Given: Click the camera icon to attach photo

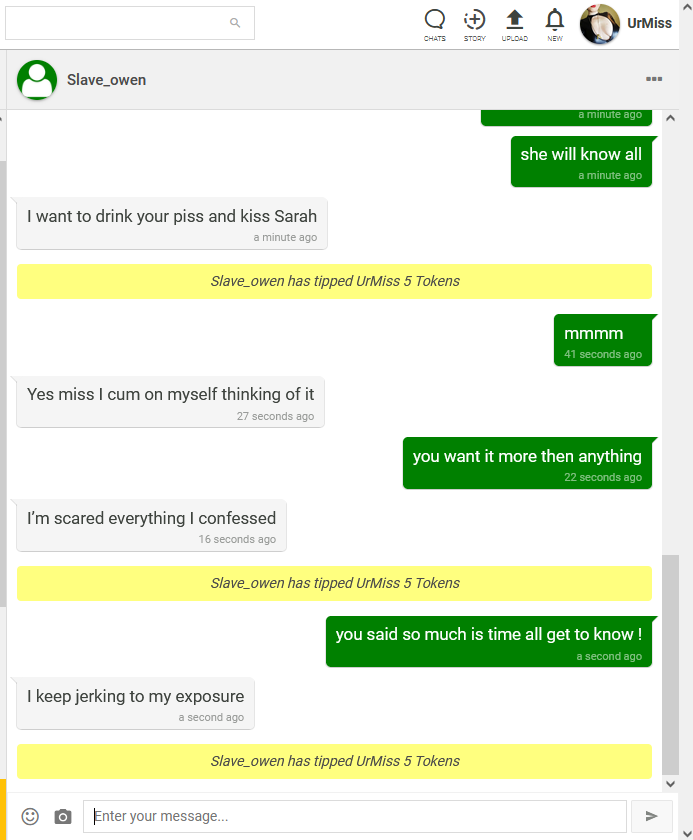Looking at the screenshot, I should tap(63, 816).
